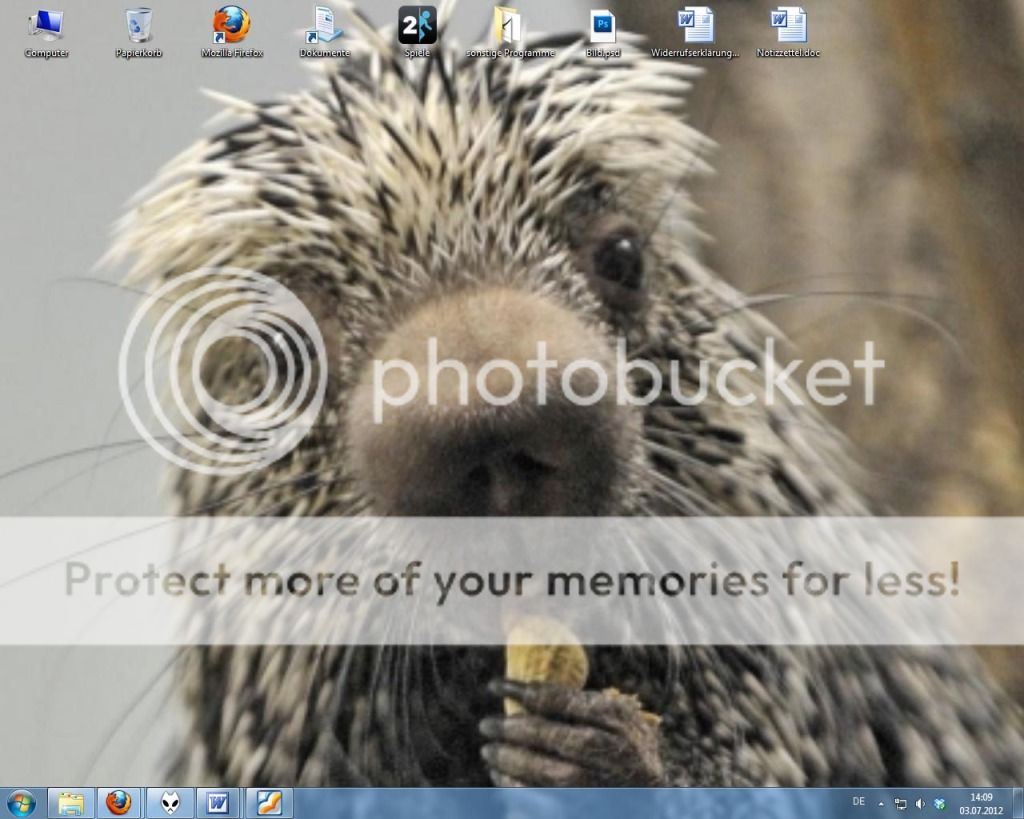Open foobar2000 alien icon in taskbar

169,803
